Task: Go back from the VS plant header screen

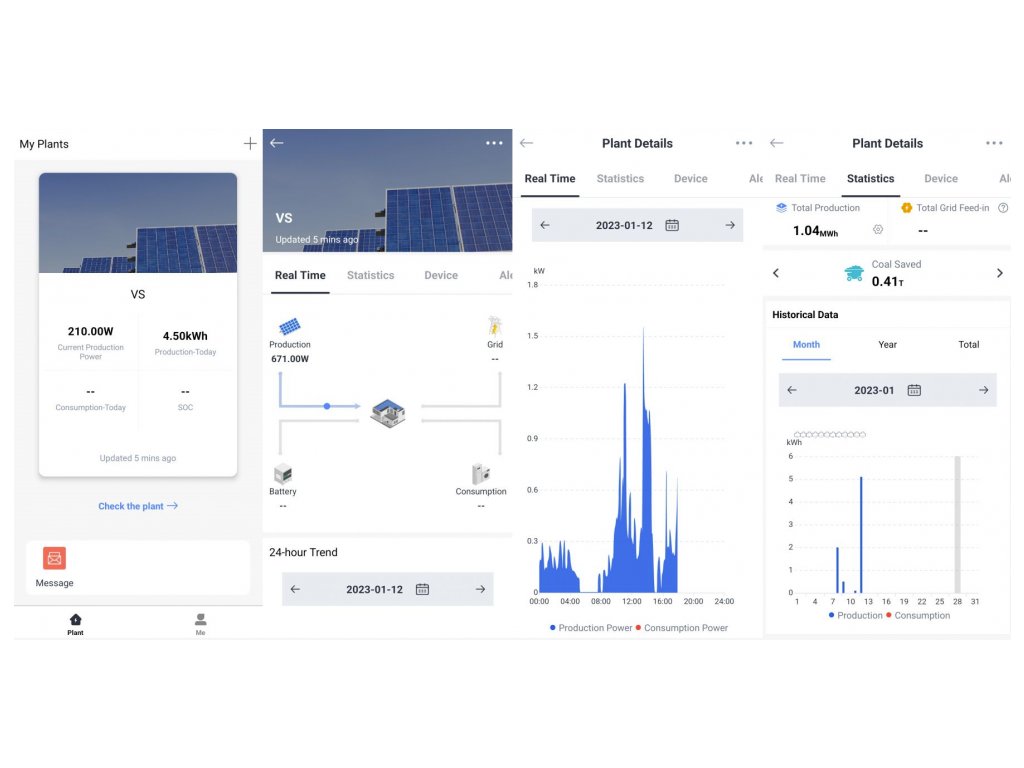Action: tap(277, 143)
